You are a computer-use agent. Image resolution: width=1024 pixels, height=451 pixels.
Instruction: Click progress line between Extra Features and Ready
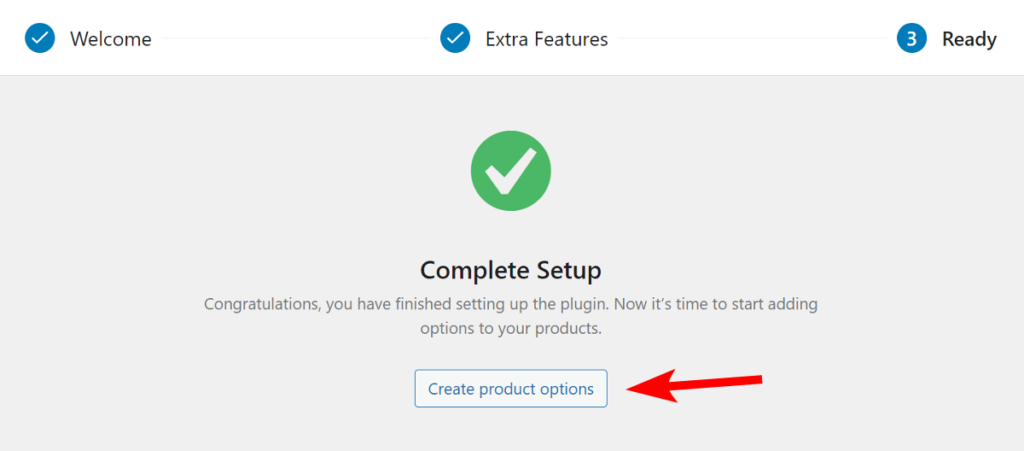752,40
